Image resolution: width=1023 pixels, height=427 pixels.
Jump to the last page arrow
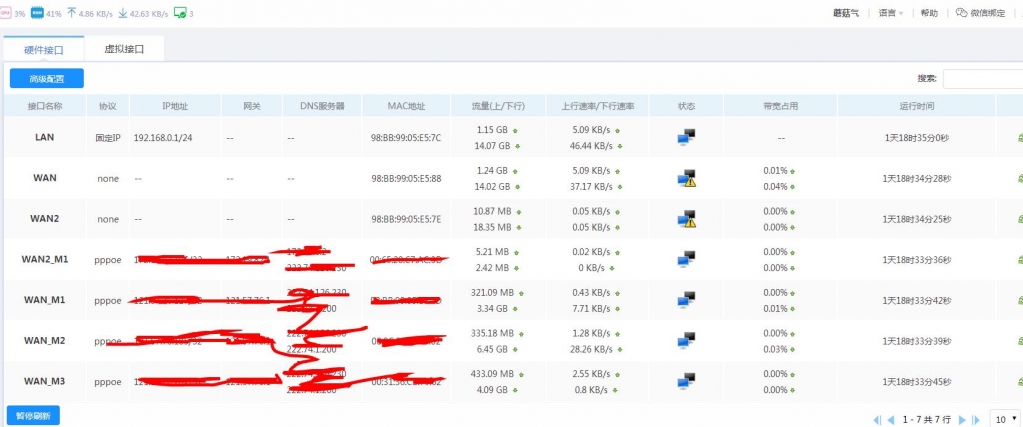pos(975,419)
